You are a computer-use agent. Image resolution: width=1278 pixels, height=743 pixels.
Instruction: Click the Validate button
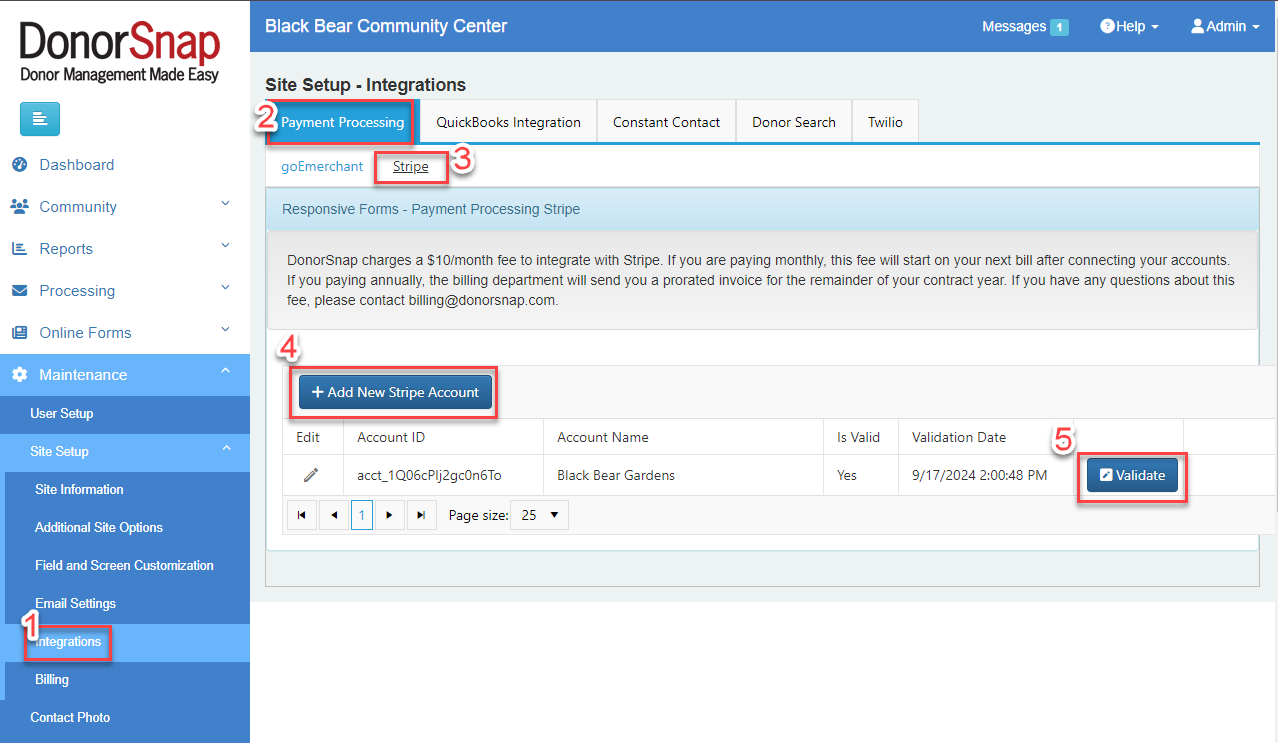tap(1132, 476)
